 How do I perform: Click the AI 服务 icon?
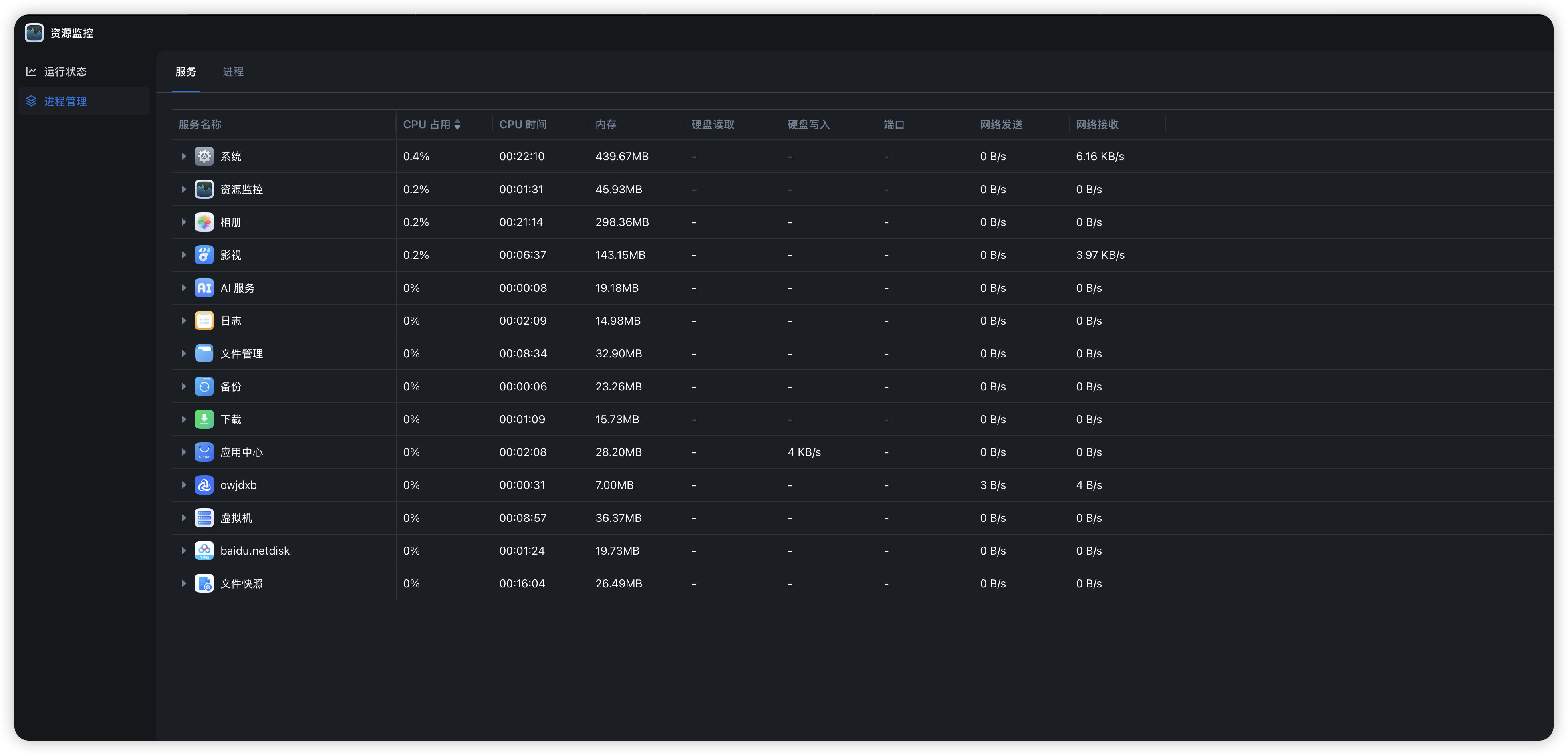[x=204, y=288]
